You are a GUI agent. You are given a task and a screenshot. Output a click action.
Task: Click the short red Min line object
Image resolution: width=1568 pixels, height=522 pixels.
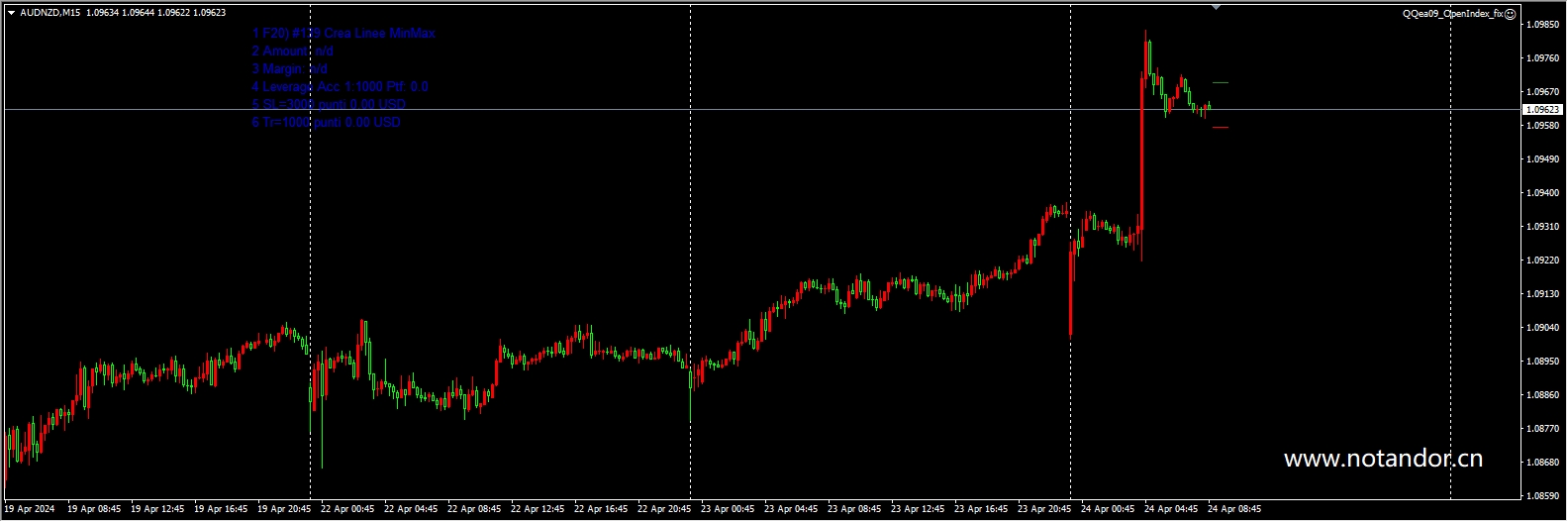click(x=1221, y=127)
